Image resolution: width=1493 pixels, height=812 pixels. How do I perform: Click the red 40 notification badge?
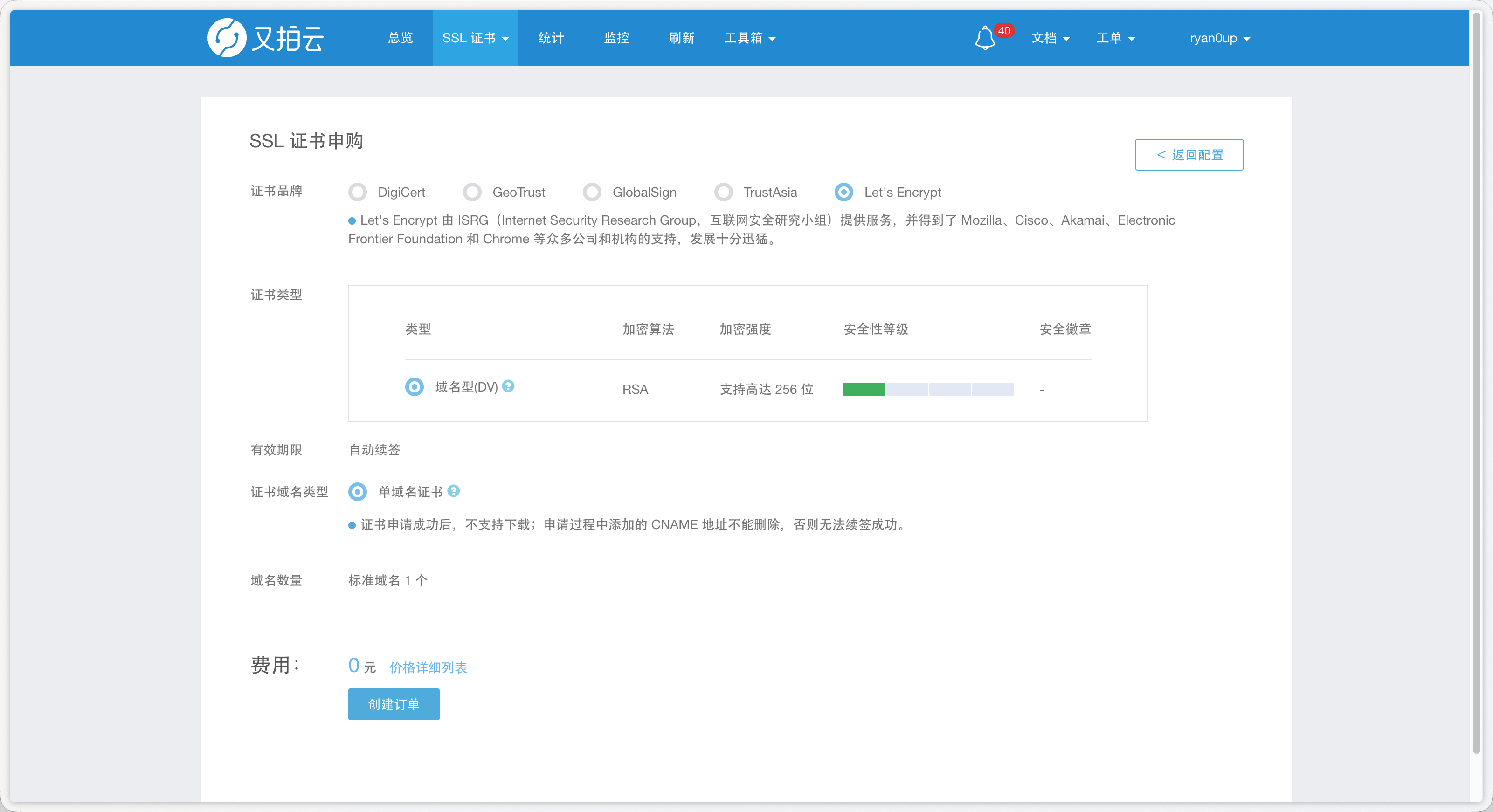1004,30
